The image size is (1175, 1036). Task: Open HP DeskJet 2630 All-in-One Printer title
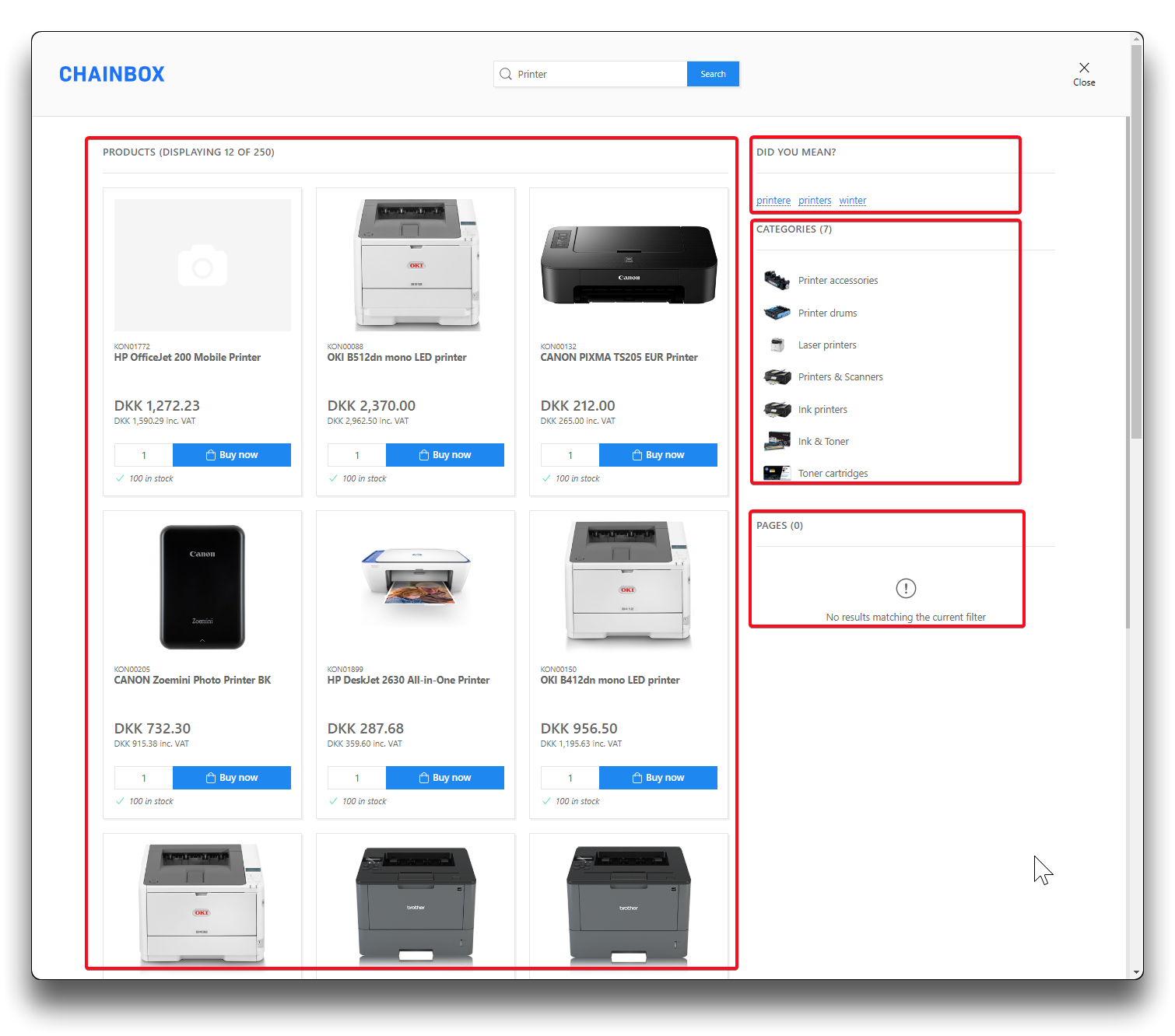409,681
